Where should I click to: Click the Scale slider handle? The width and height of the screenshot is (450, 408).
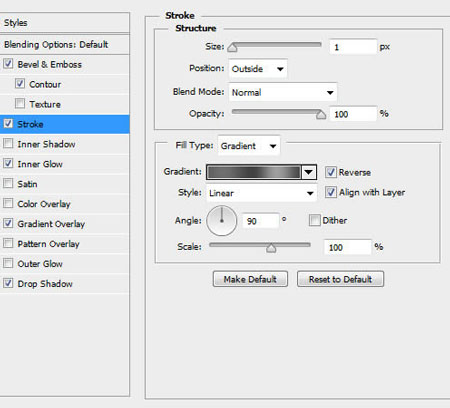coord(271,248)
